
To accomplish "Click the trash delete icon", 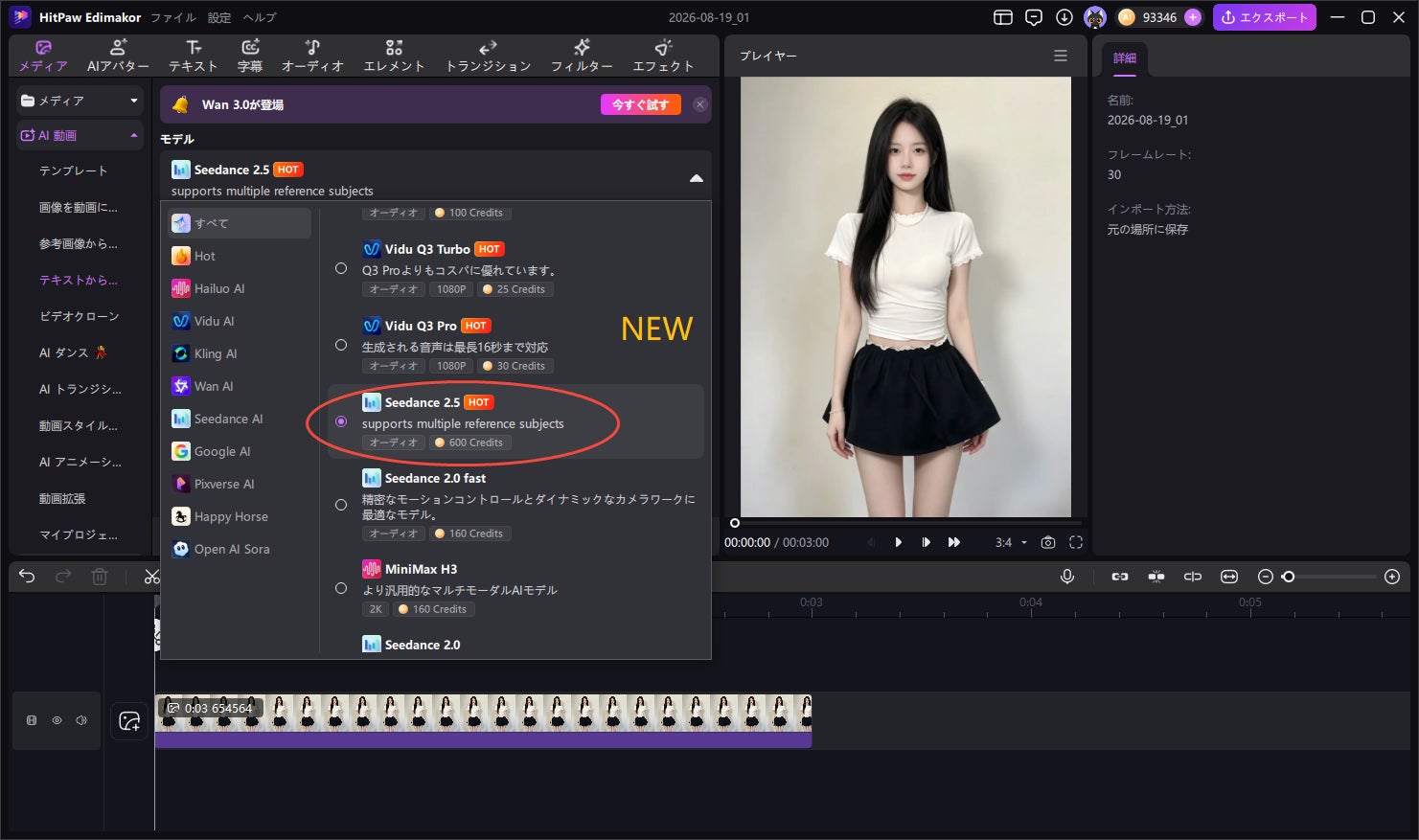I will click(100, 577).
